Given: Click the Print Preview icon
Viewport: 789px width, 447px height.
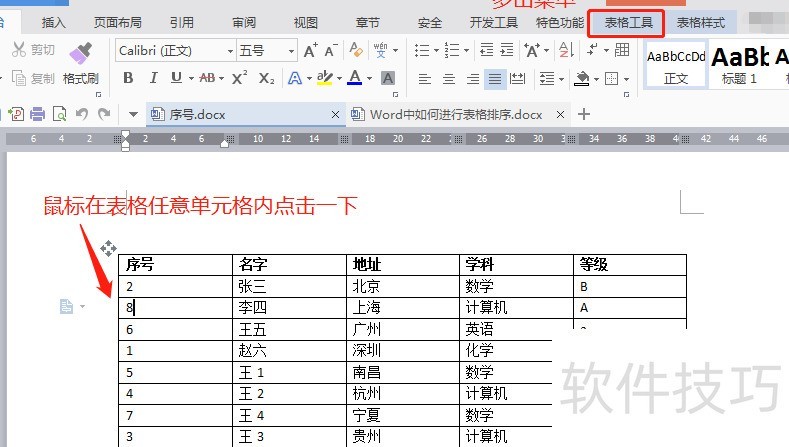Looking at the screenshot, I should point(59,114).
